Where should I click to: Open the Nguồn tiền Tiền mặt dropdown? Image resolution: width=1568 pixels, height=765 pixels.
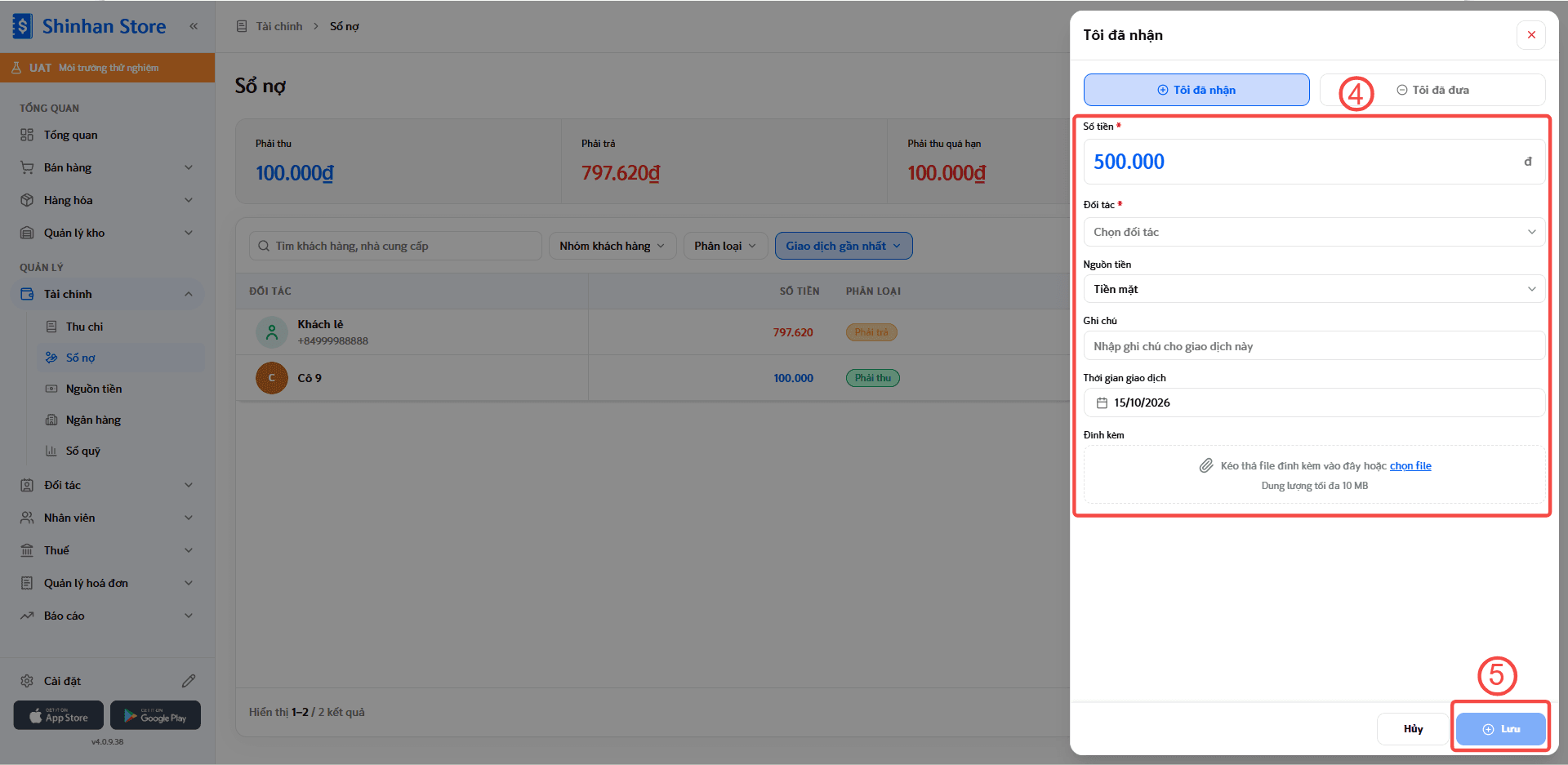1314,289
